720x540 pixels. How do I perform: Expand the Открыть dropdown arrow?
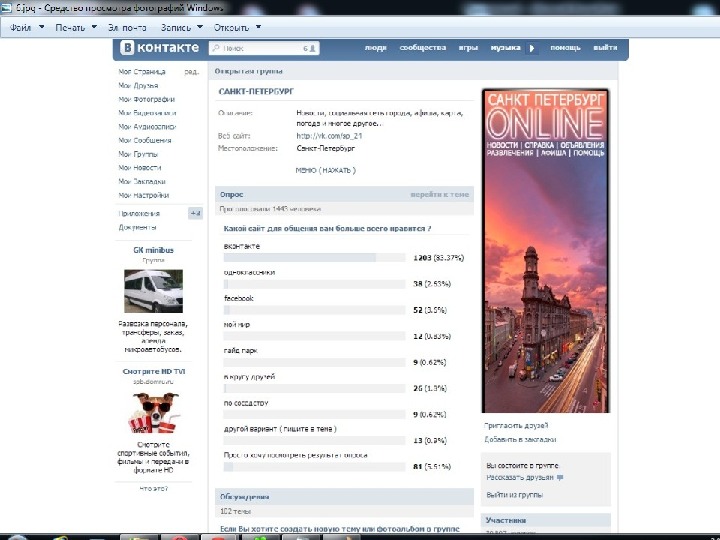[x=258, y=27]
